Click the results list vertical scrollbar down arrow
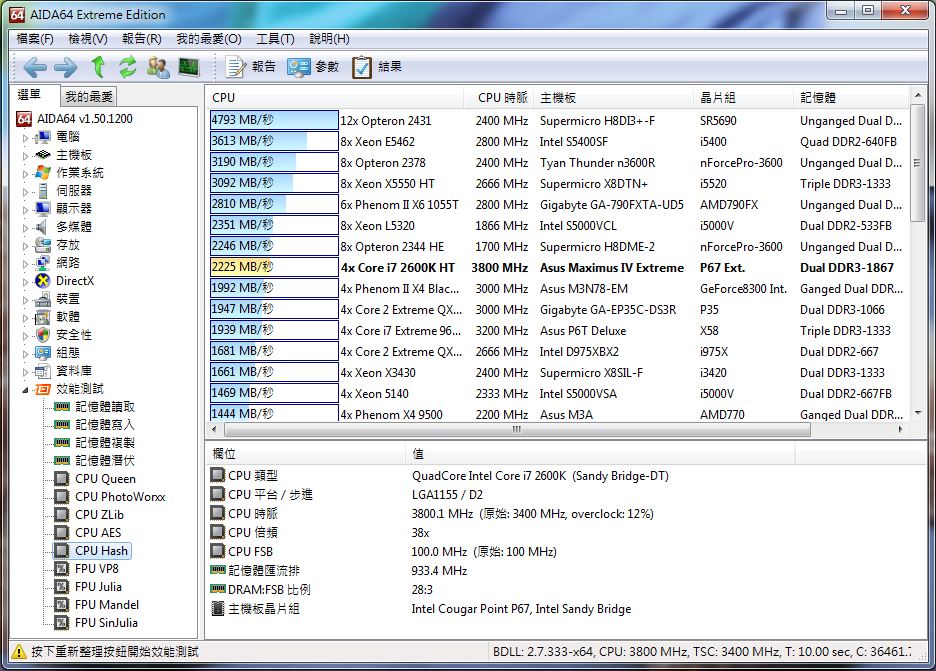The image size is (936, 671). [x=918, y=413]
